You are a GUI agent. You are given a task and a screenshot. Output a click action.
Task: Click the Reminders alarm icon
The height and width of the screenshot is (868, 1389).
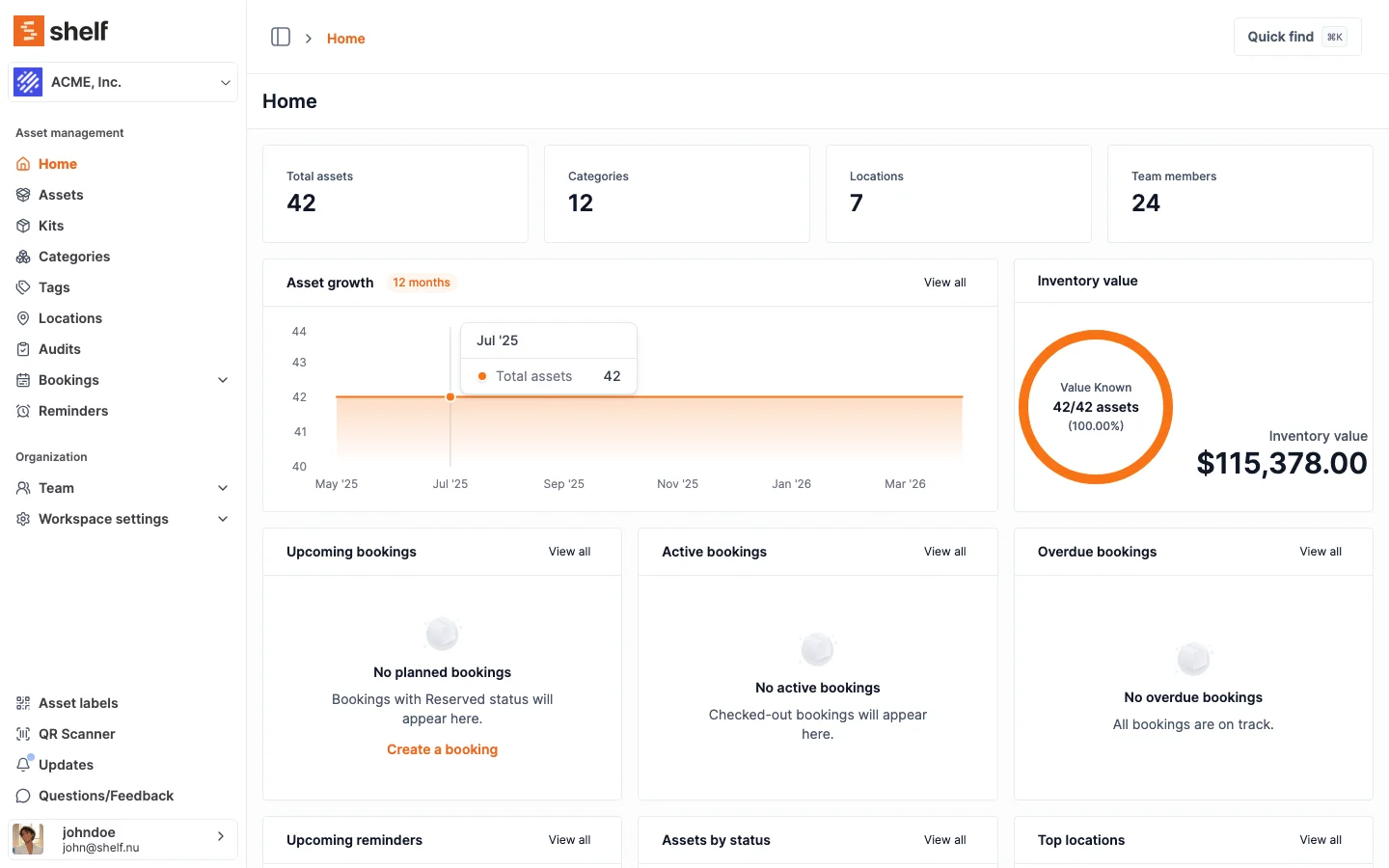(23, 411)
